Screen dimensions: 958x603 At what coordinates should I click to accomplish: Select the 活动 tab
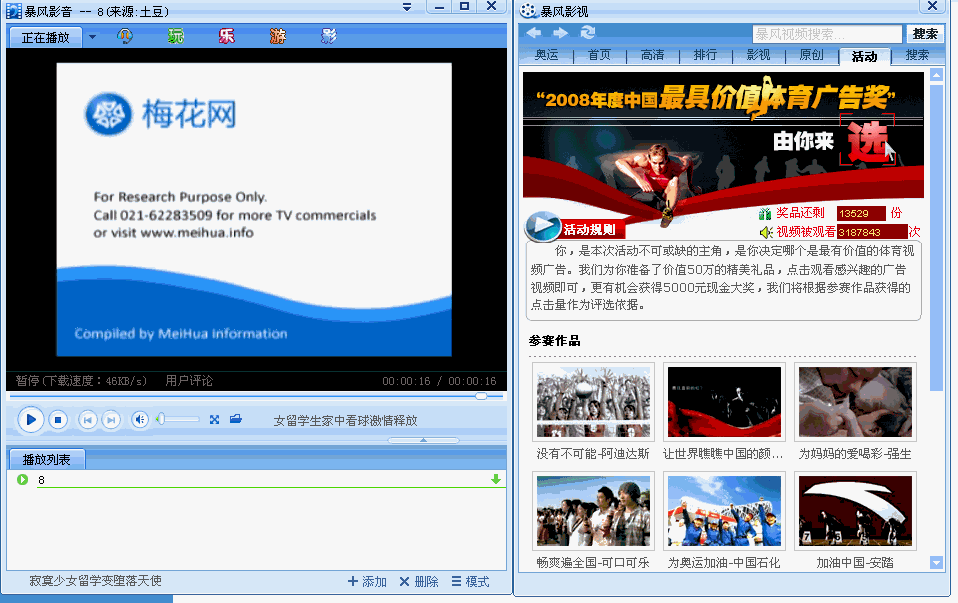pyautogui.click(x=865, y=56)
